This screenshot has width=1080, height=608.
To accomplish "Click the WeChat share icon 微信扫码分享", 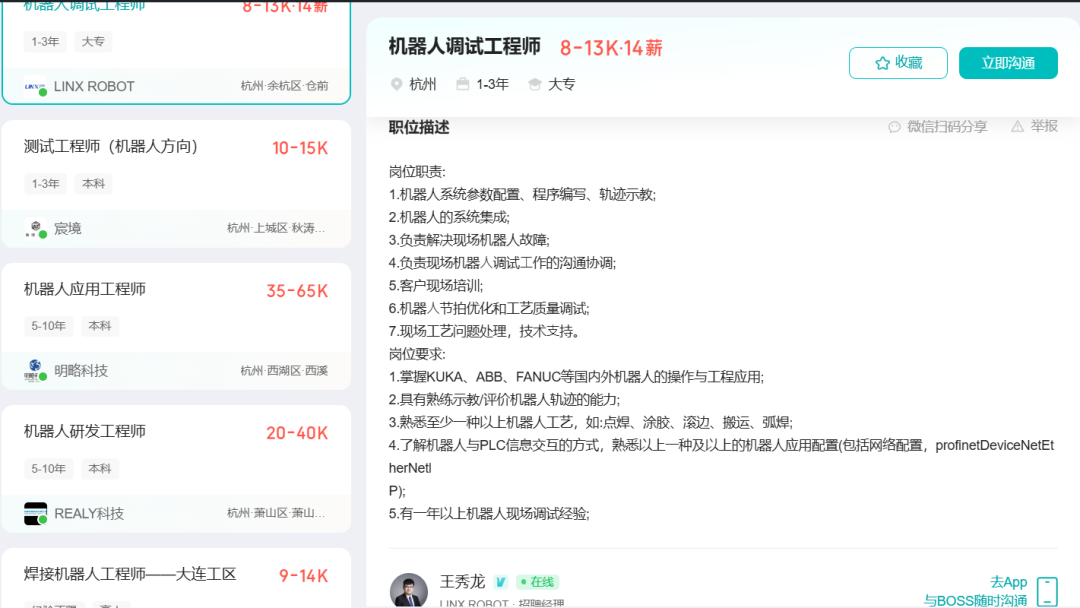I will click(894, 127).
